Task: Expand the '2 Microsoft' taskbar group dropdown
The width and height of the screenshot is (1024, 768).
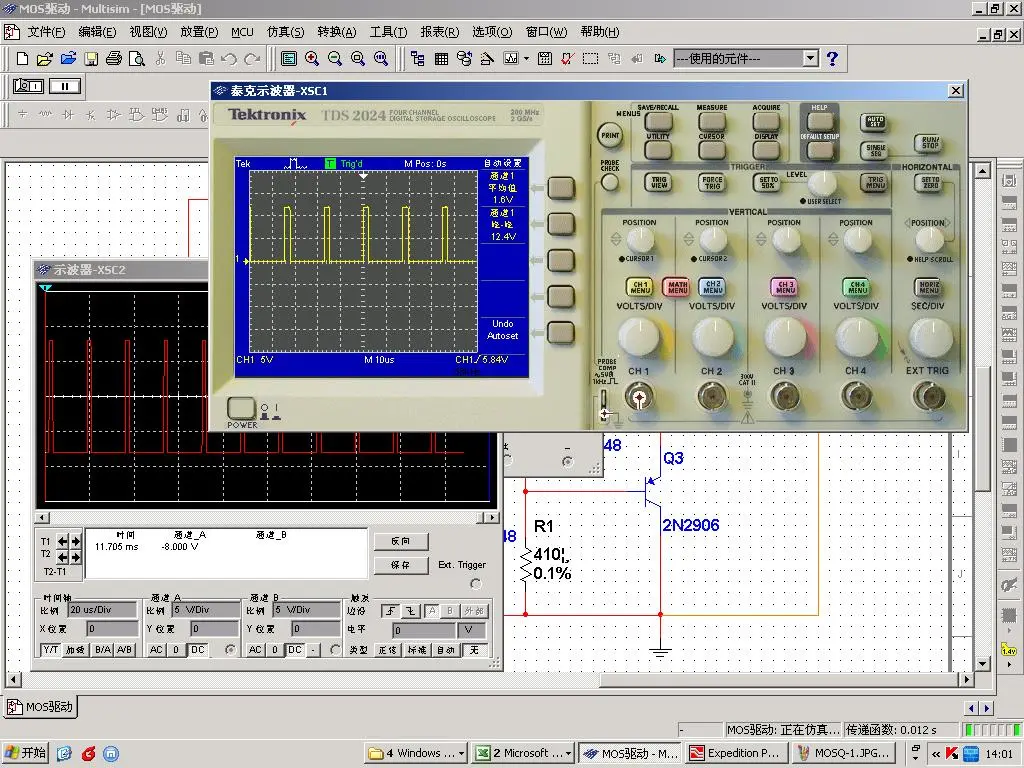Action: 568,753
